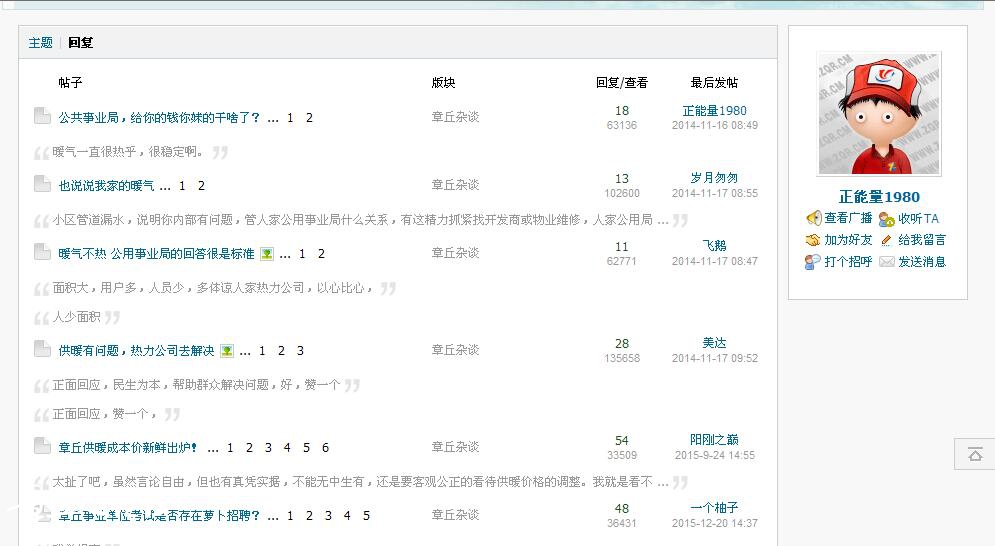
Task: Open 章丘杂谈 board in 供暖有问题 row
Action: pyautogui.click(x=455, y=350)
